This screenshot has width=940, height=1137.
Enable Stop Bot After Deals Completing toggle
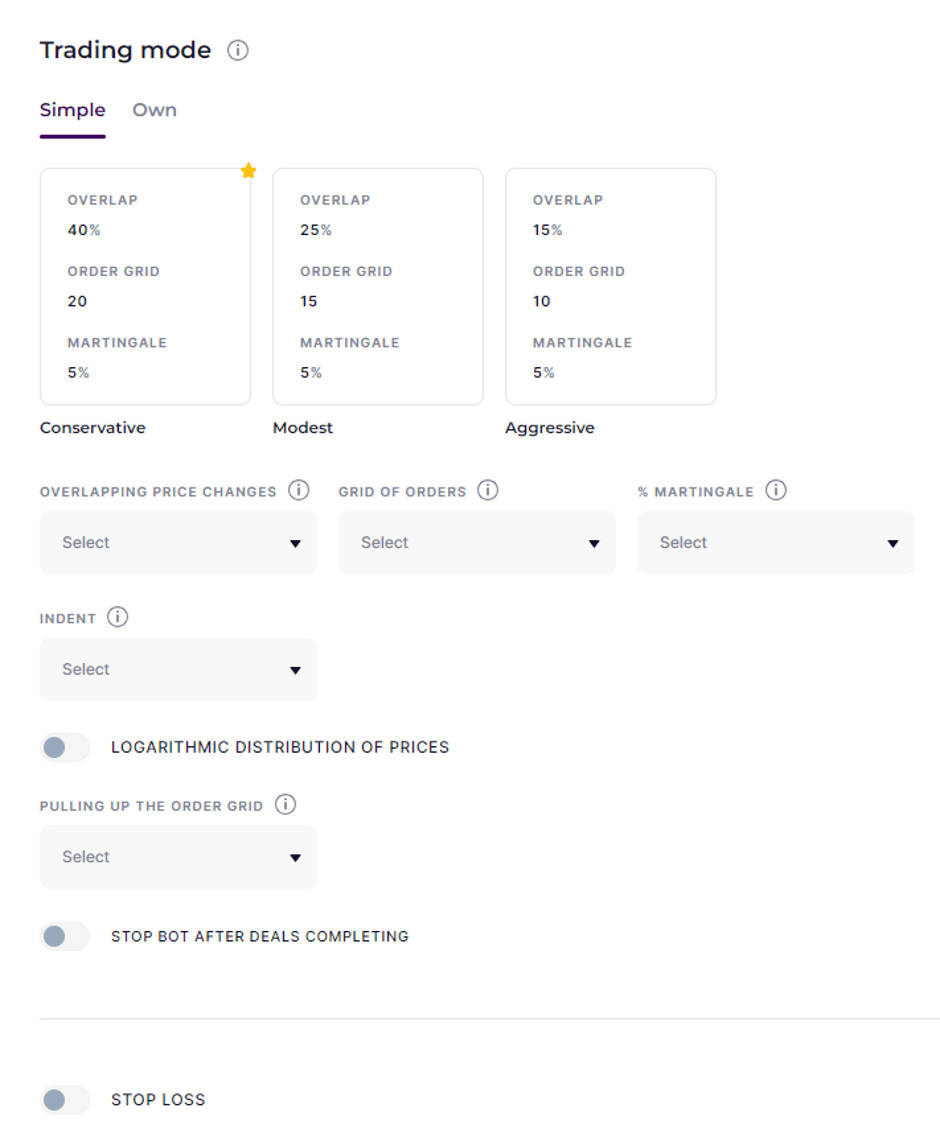tap(65, 936)
